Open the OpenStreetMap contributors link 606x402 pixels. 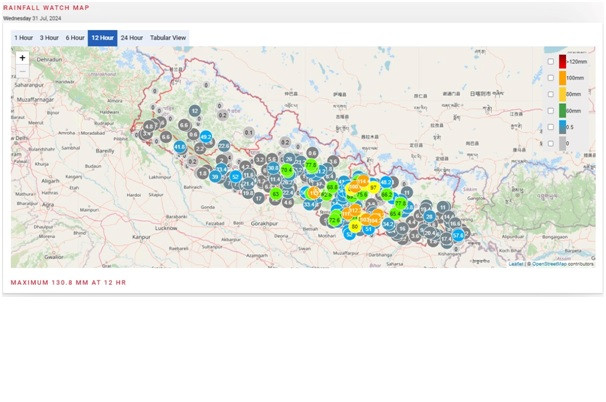[562, 264]
